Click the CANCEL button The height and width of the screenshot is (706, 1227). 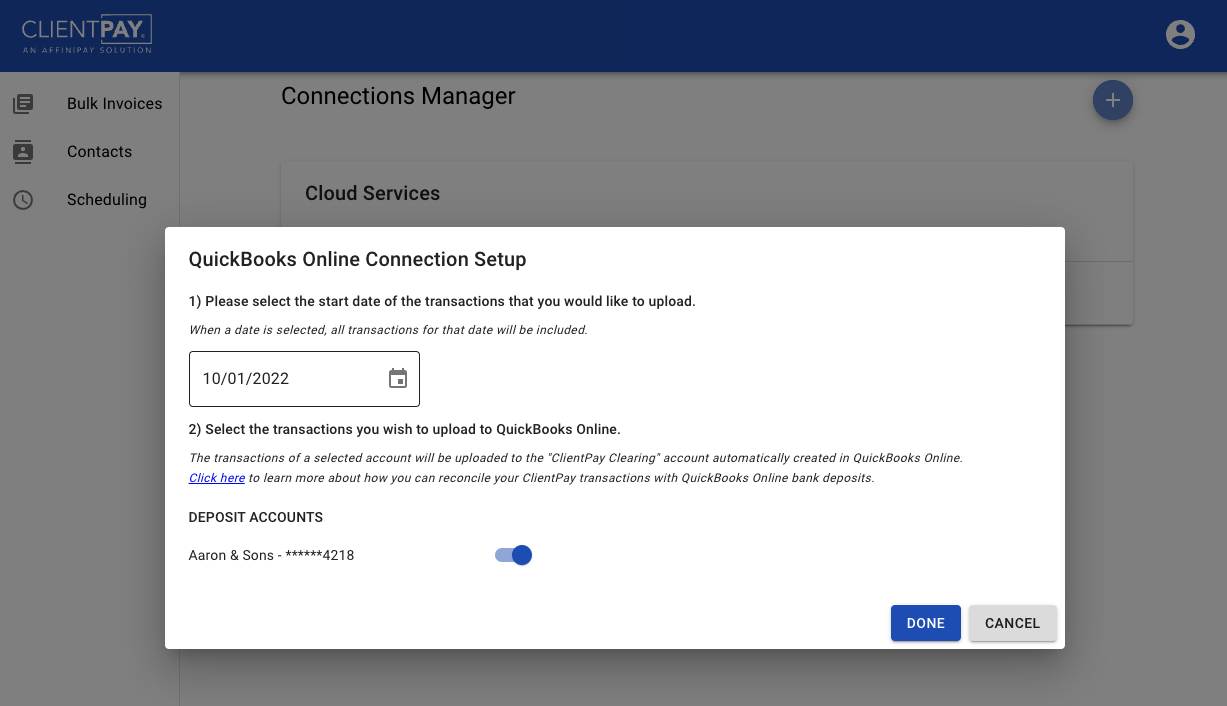click(x=1012, y=623)
